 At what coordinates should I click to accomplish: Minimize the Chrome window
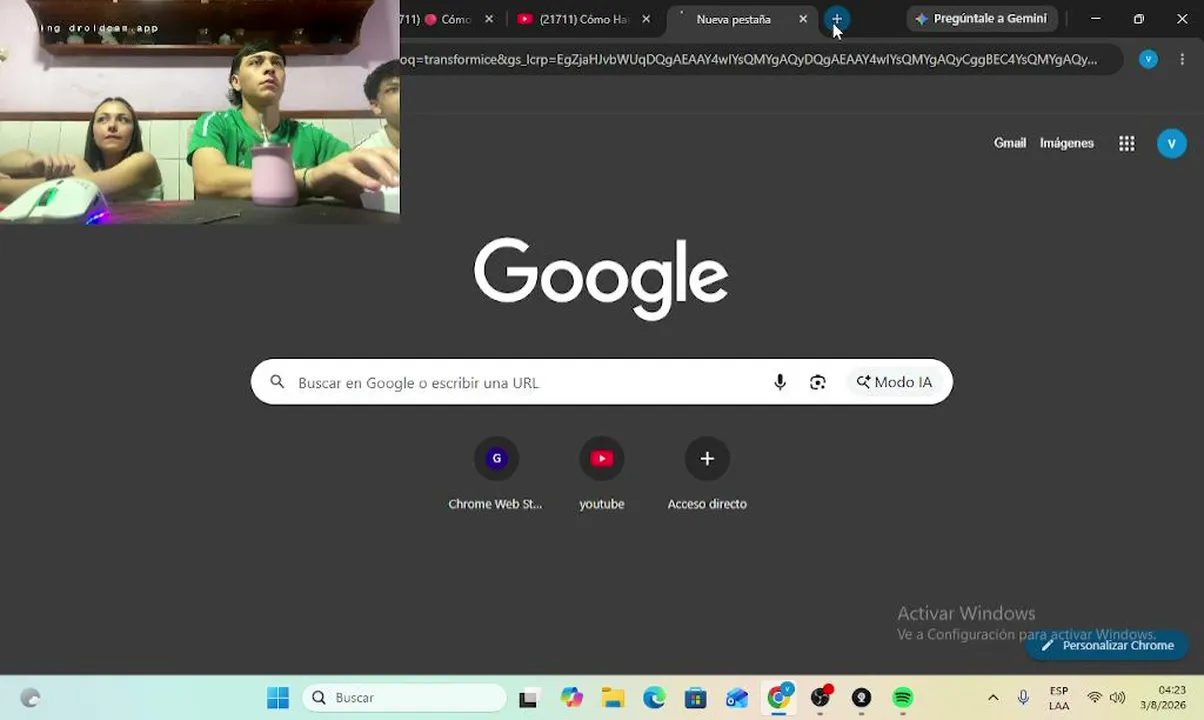(x=1095, y=19)
